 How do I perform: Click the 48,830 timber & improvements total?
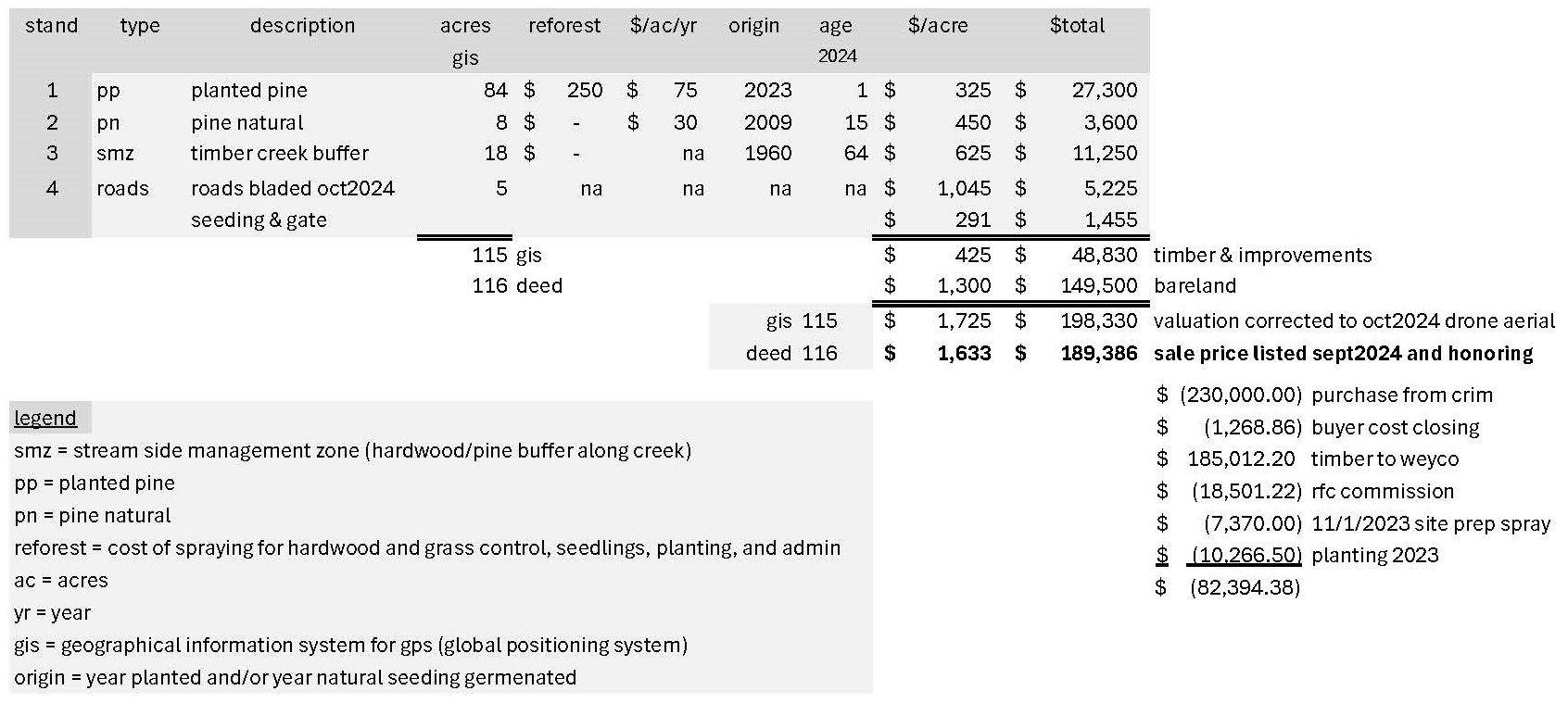click(x=1105, y=256)
